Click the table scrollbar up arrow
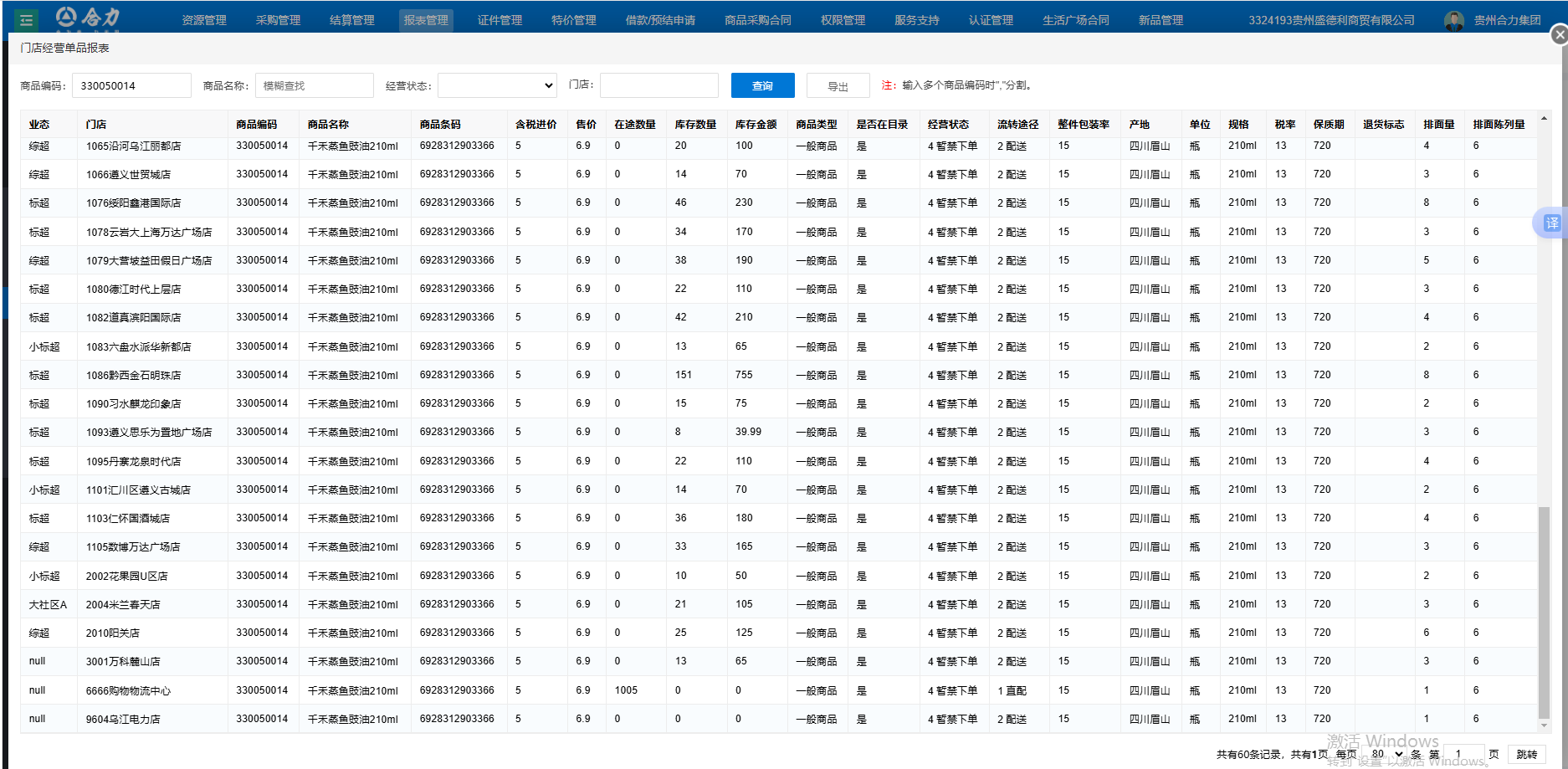The image size is (1568, 769). tap(1544, 119)
